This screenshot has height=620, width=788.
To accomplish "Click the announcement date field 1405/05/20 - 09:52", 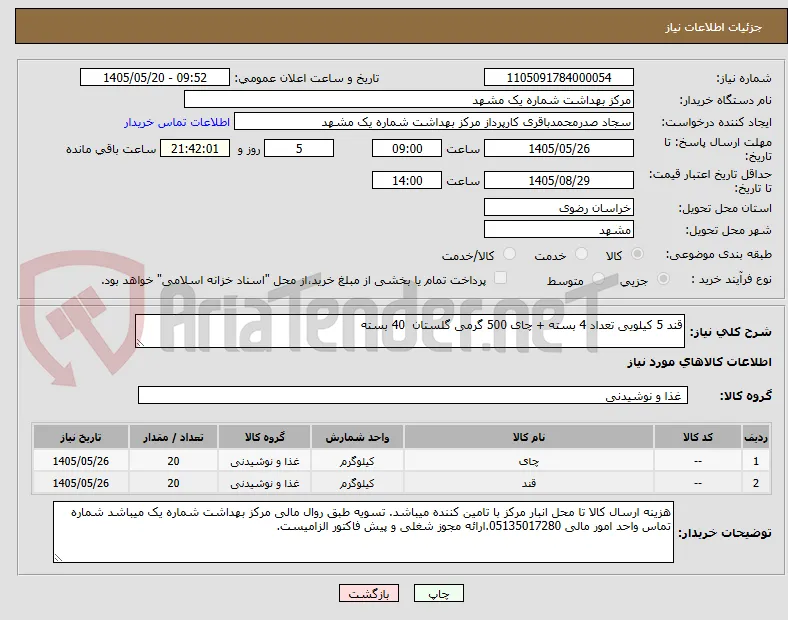I will 155,77.
